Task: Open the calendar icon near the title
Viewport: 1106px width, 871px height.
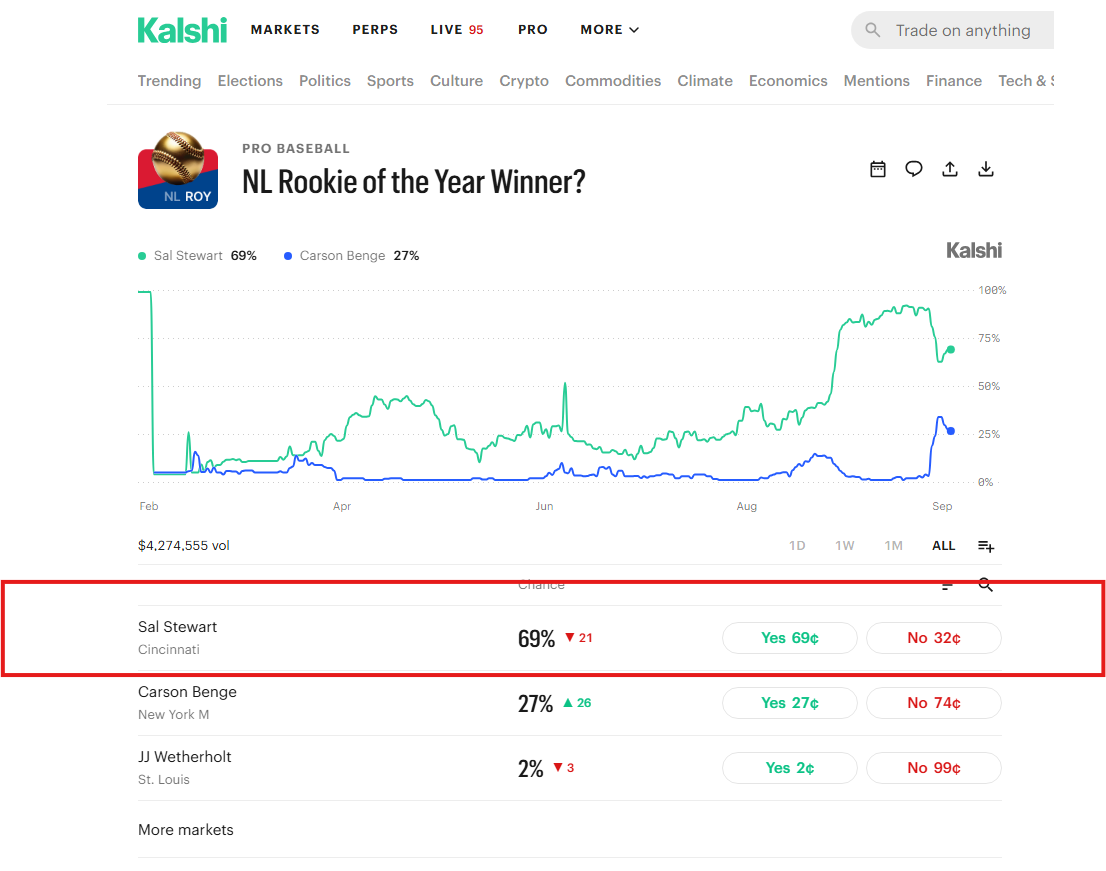Action: click(x=877, y=169)
